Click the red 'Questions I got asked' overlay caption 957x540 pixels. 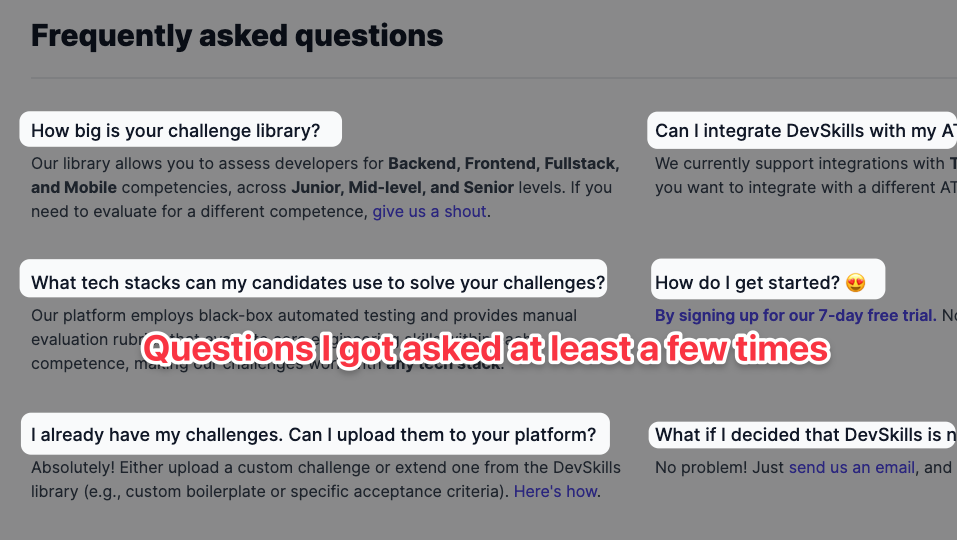(x=486, y=350)
